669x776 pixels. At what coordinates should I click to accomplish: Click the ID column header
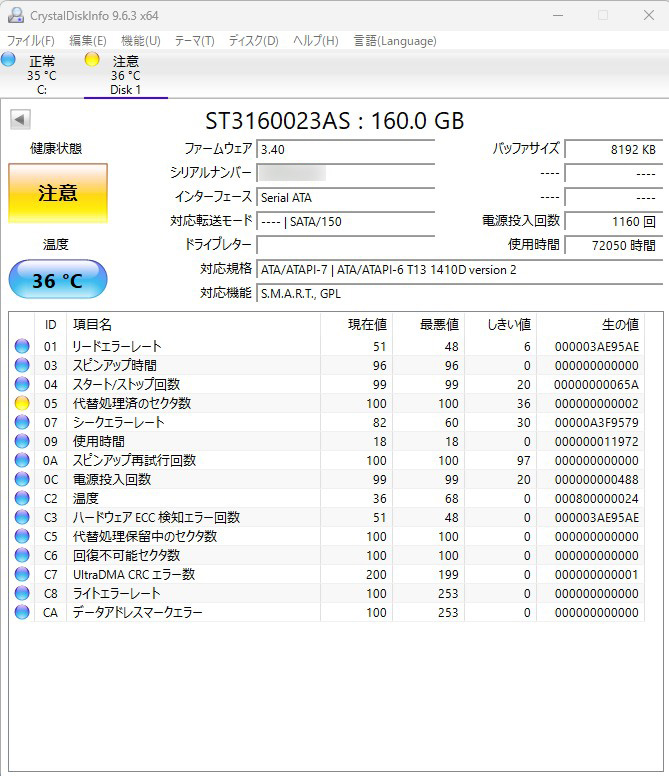[50, 325]
